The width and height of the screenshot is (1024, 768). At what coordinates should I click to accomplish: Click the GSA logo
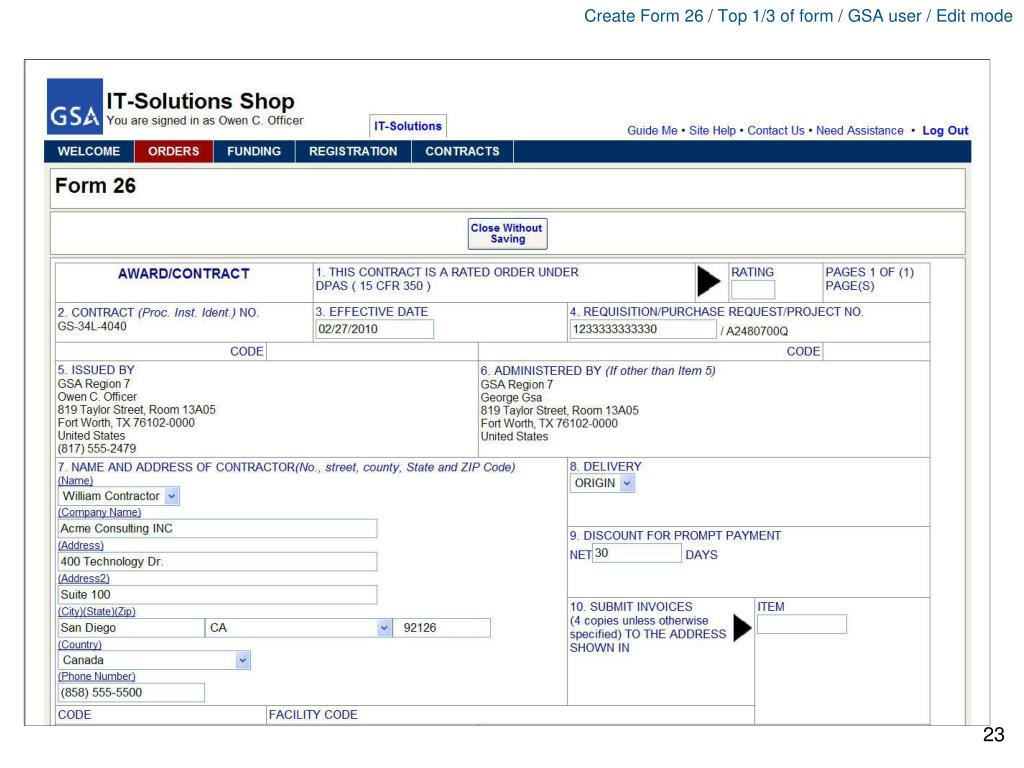pyautogui.click(x=74, y=106)
